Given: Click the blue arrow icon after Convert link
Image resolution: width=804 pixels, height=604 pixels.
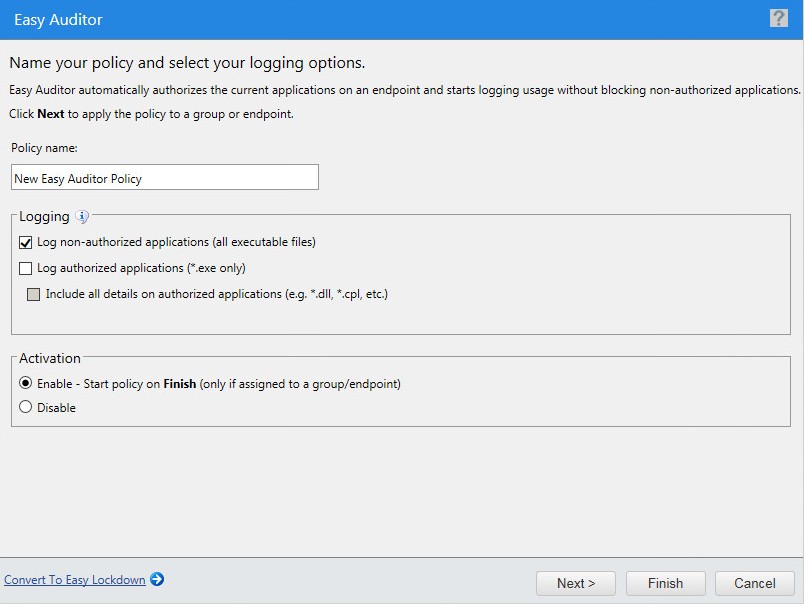Looking at the screenshot, I should (x=157, y=579).
